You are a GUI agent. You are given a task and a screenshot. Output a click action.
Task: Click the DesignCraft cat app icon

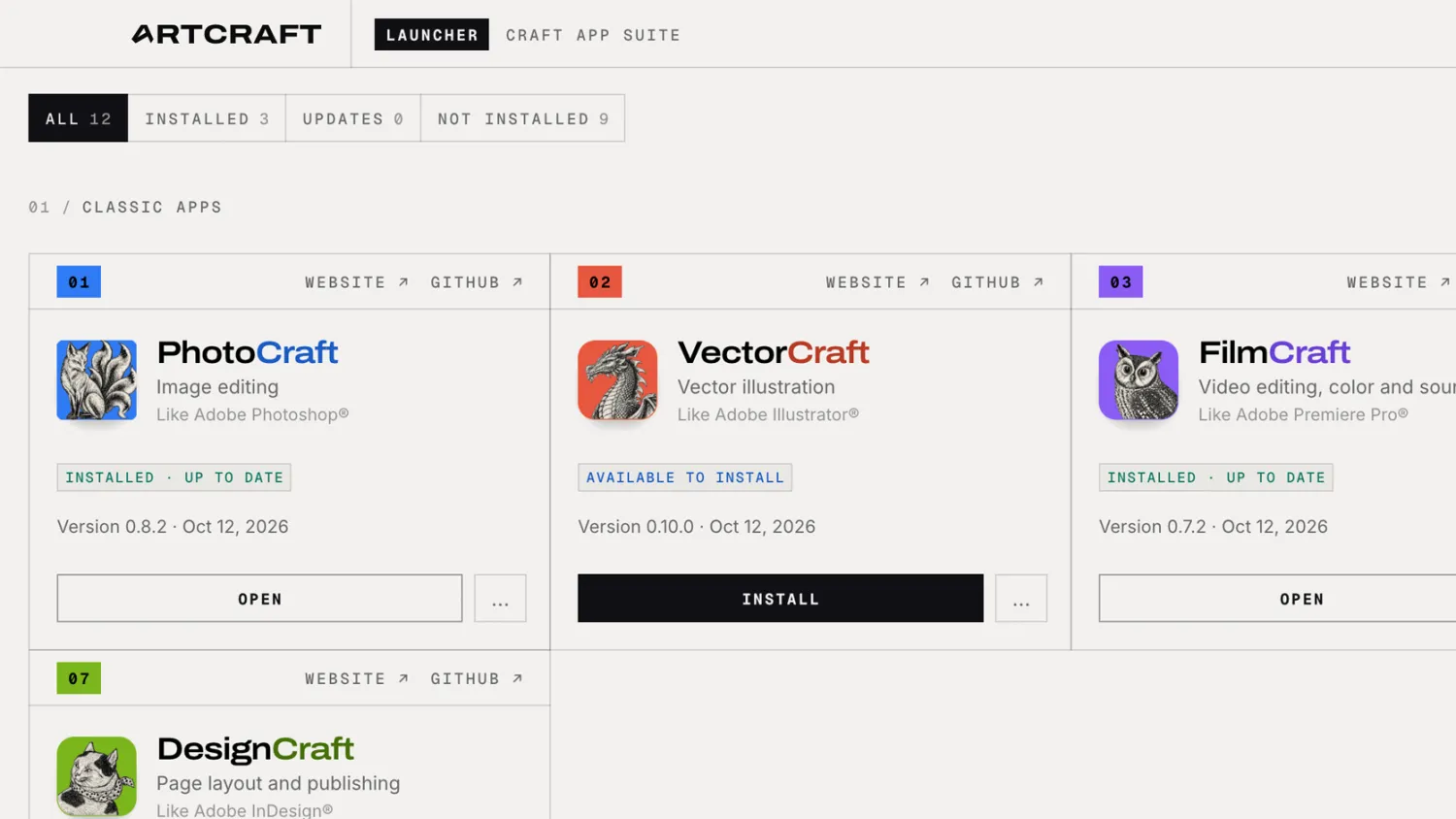coord(96,776)
